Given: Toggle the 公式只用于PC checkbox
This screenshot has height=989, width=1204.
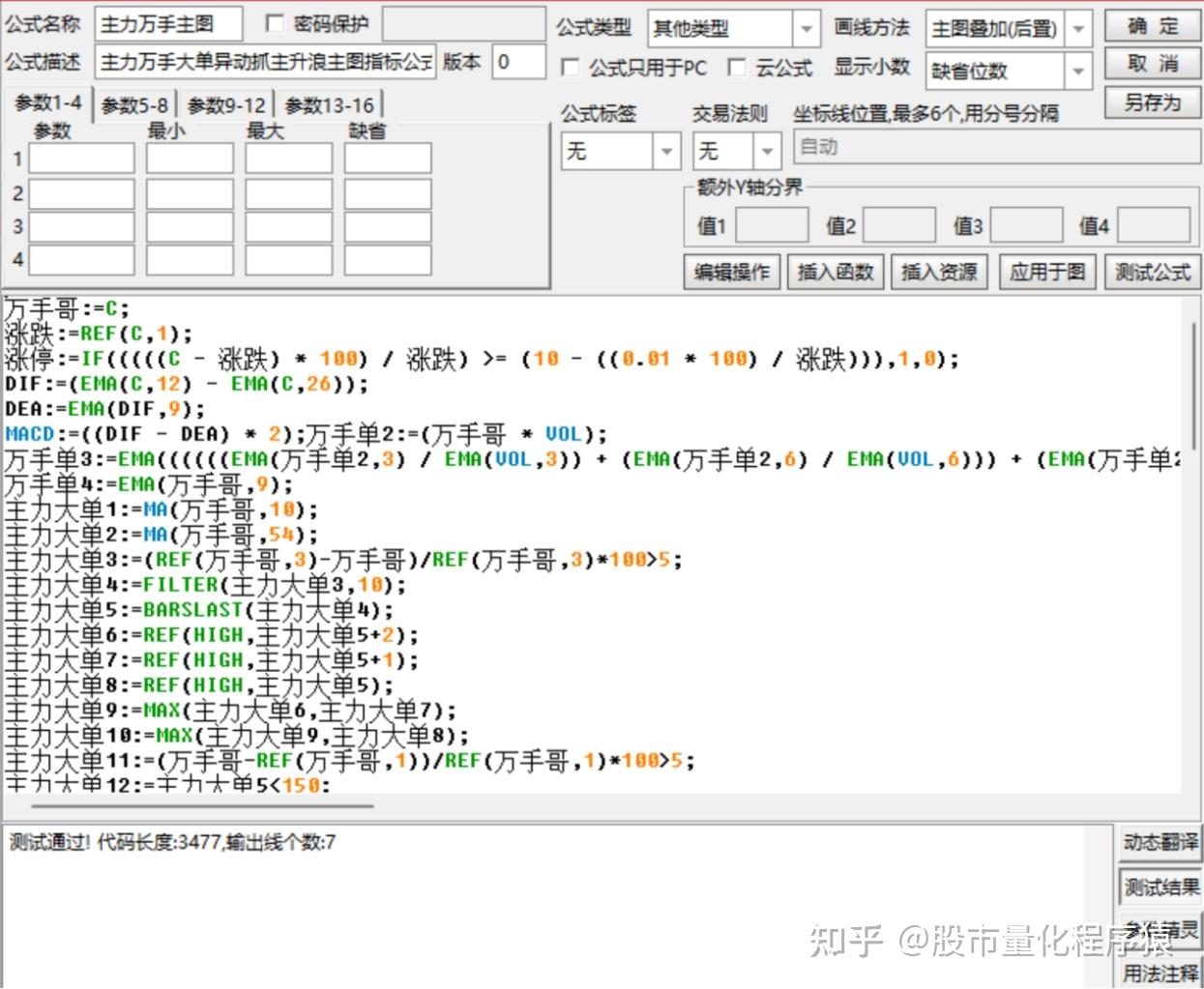Looking at the screenshot, I should 571,67.
